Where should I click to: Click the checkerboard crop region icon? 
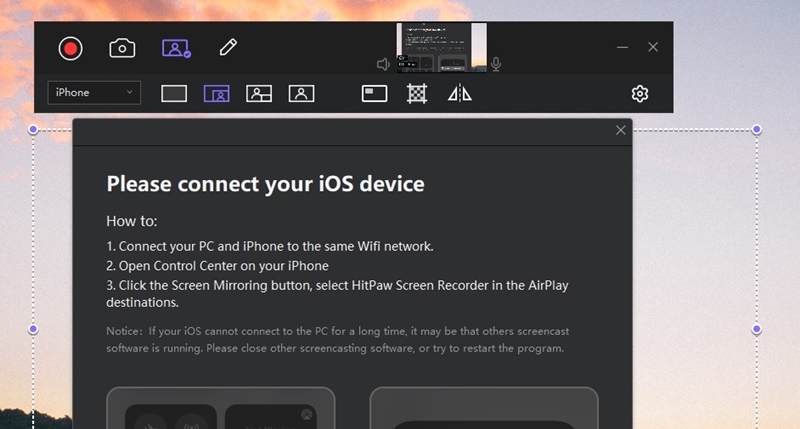(417, 93)
